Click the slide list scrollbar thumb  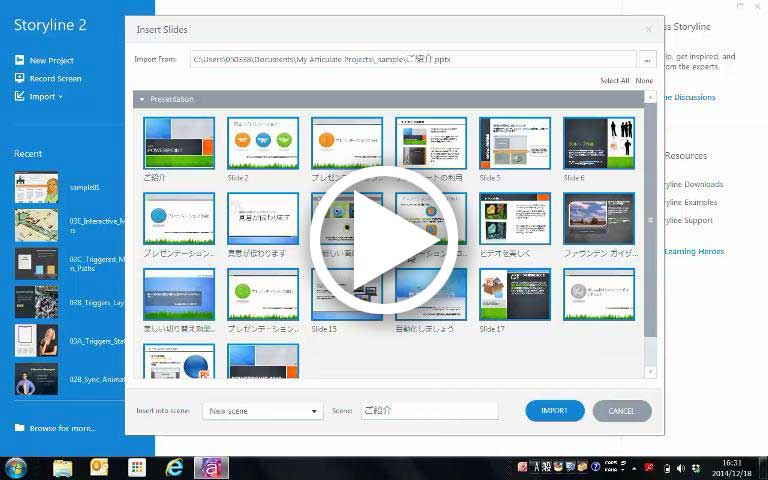click(650, 220)
